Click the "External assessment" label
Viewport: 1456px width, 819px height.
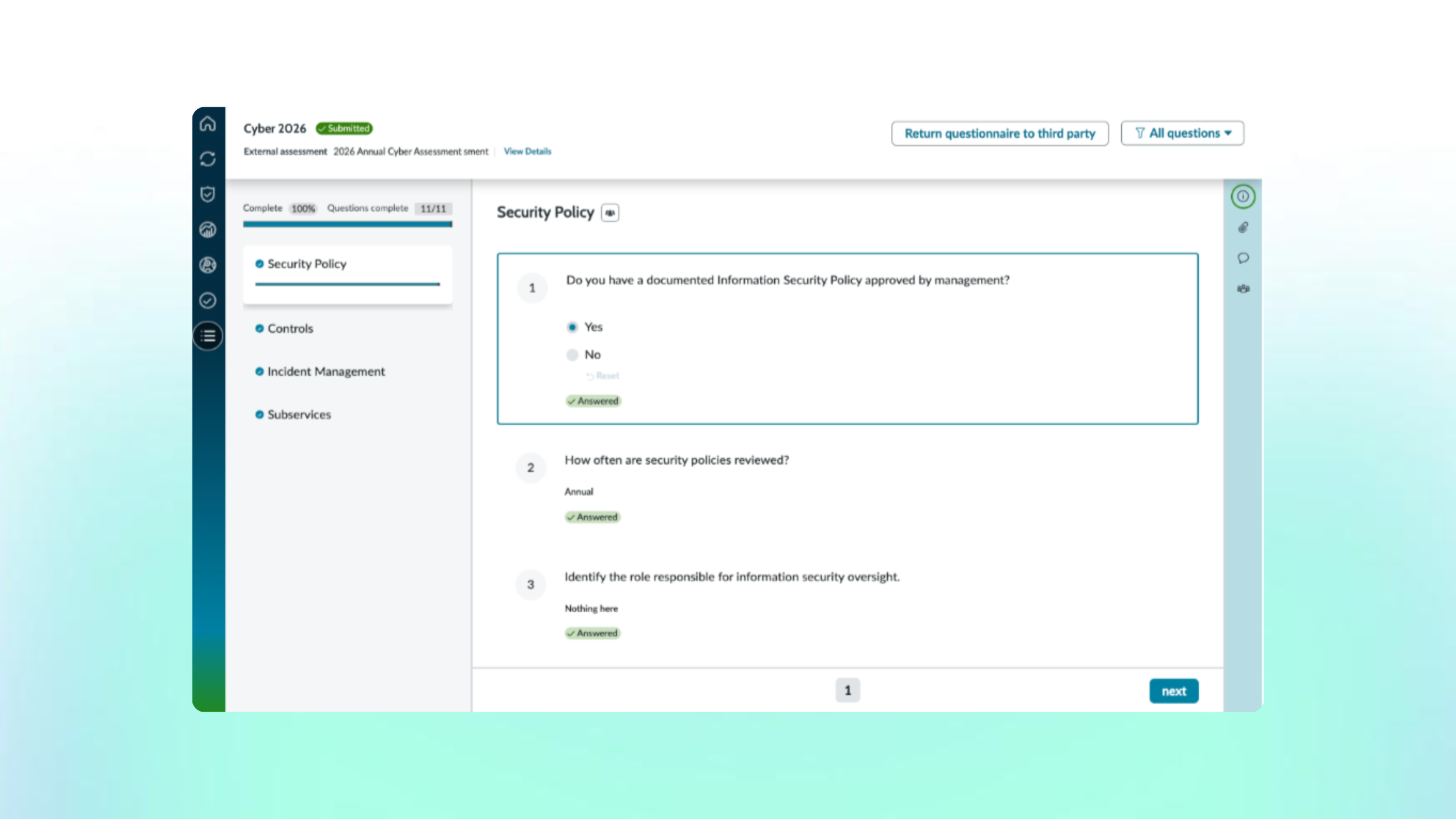click(x=285, y=151)
